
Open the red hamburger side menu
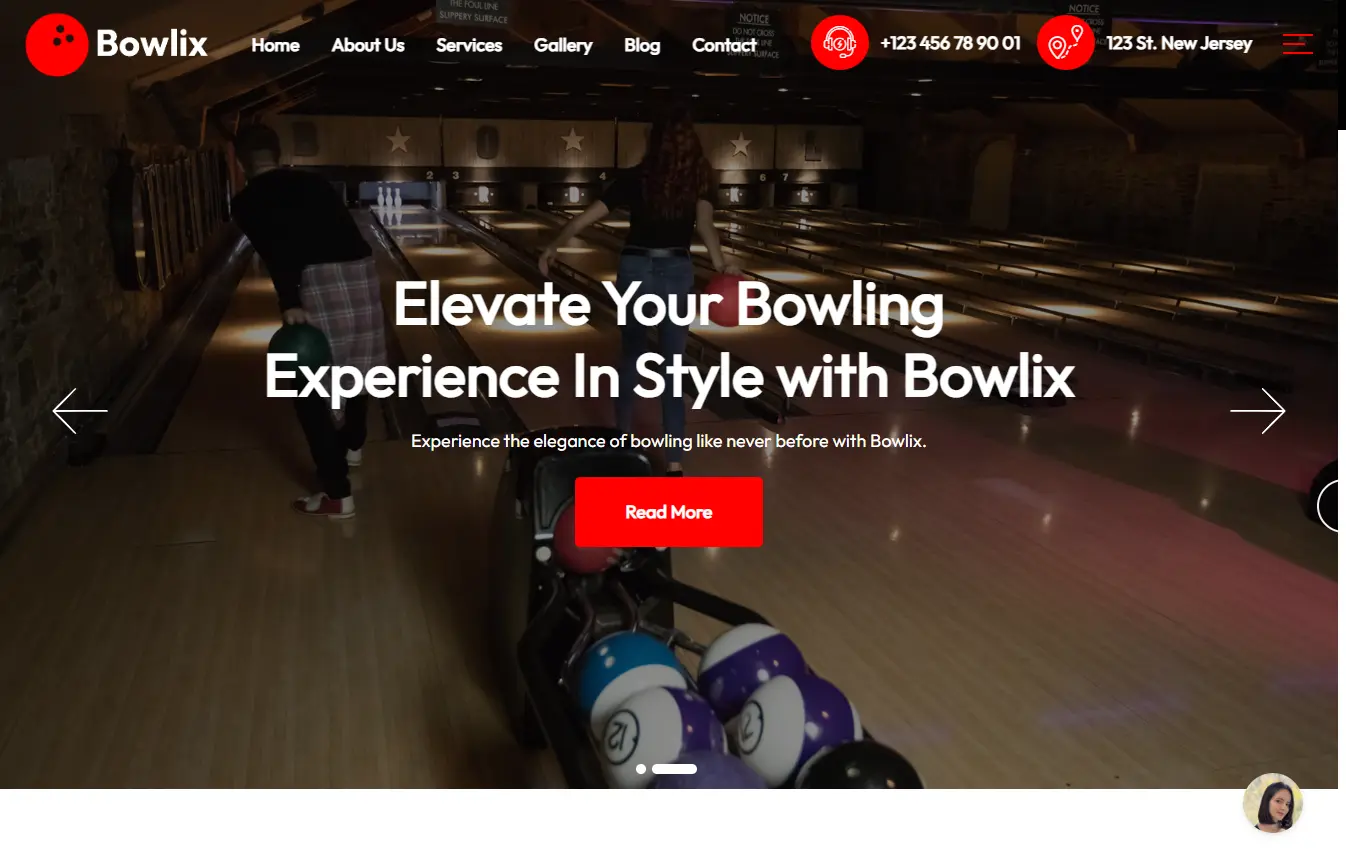tap(1298, 43)
